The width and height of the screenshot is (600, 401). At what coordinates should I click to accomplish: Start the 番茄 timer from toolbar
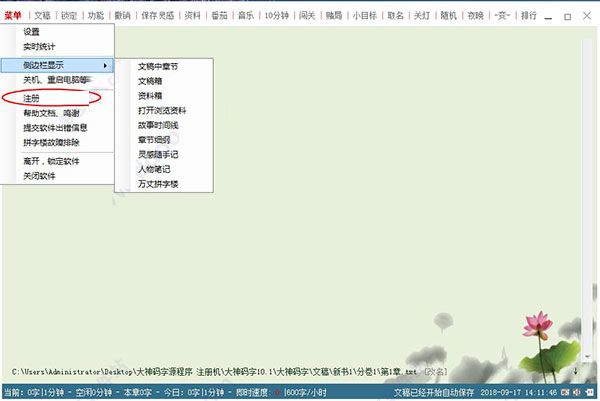219,16
